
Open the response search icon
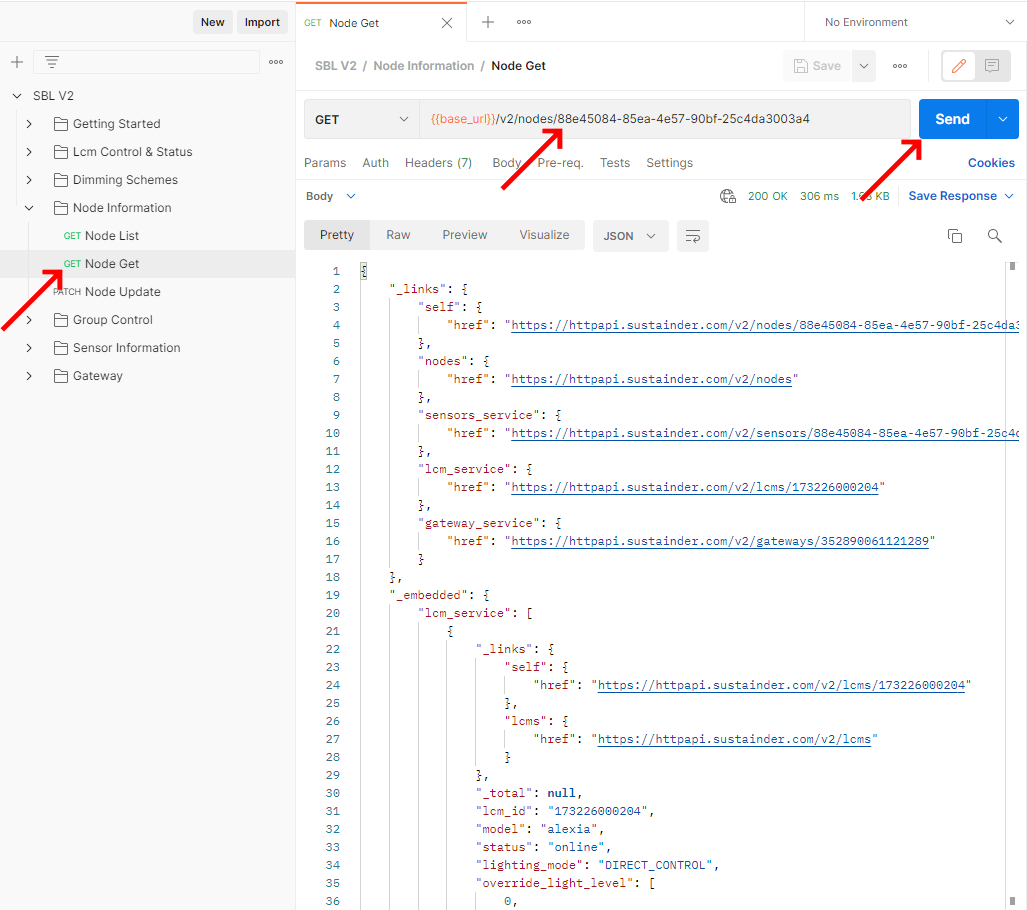click(x=994, y=235)
